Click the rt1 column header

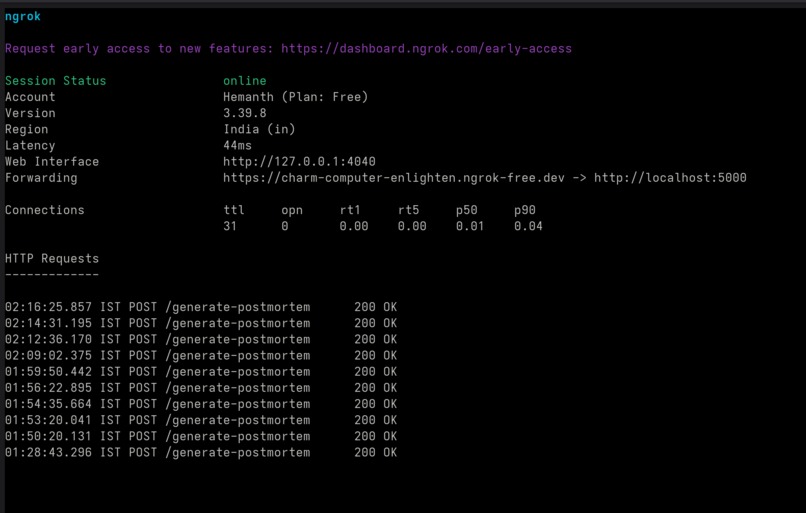350,210
